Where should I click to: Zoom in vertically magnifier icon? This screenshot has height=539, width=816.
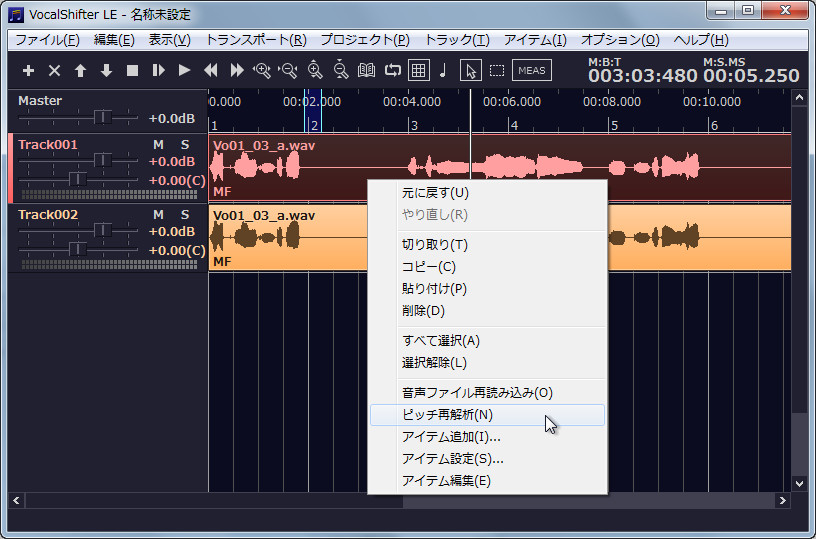[x=314, y=70]
